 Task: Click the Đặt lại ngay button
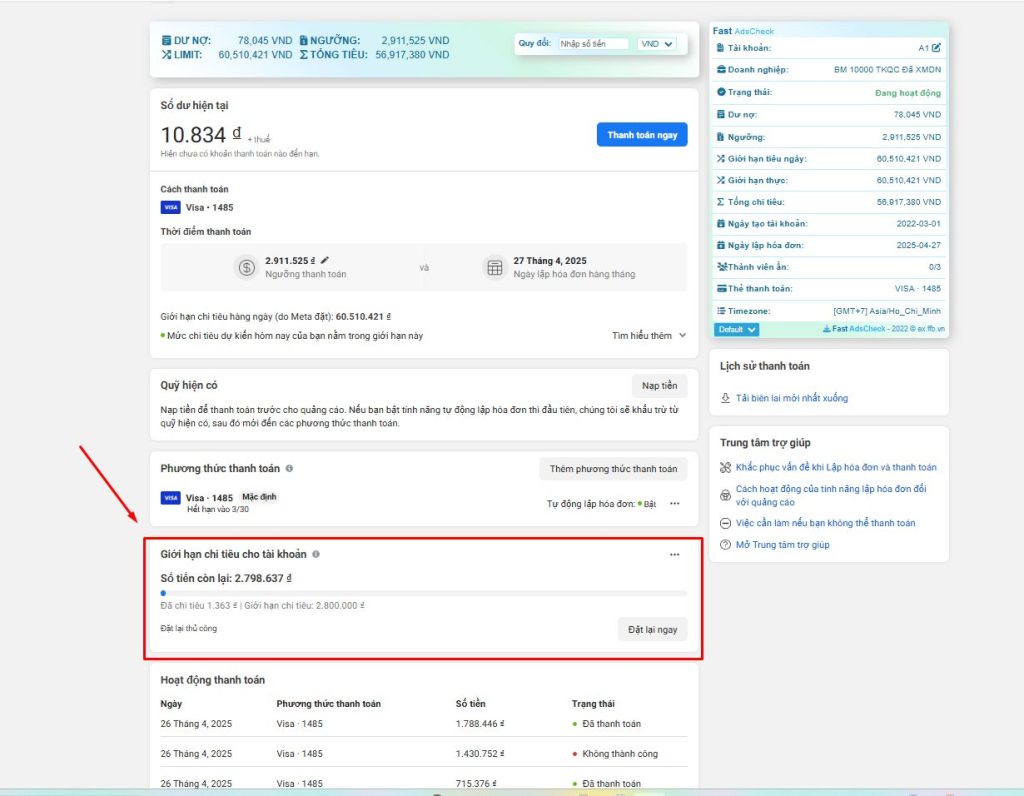[652, 629]
